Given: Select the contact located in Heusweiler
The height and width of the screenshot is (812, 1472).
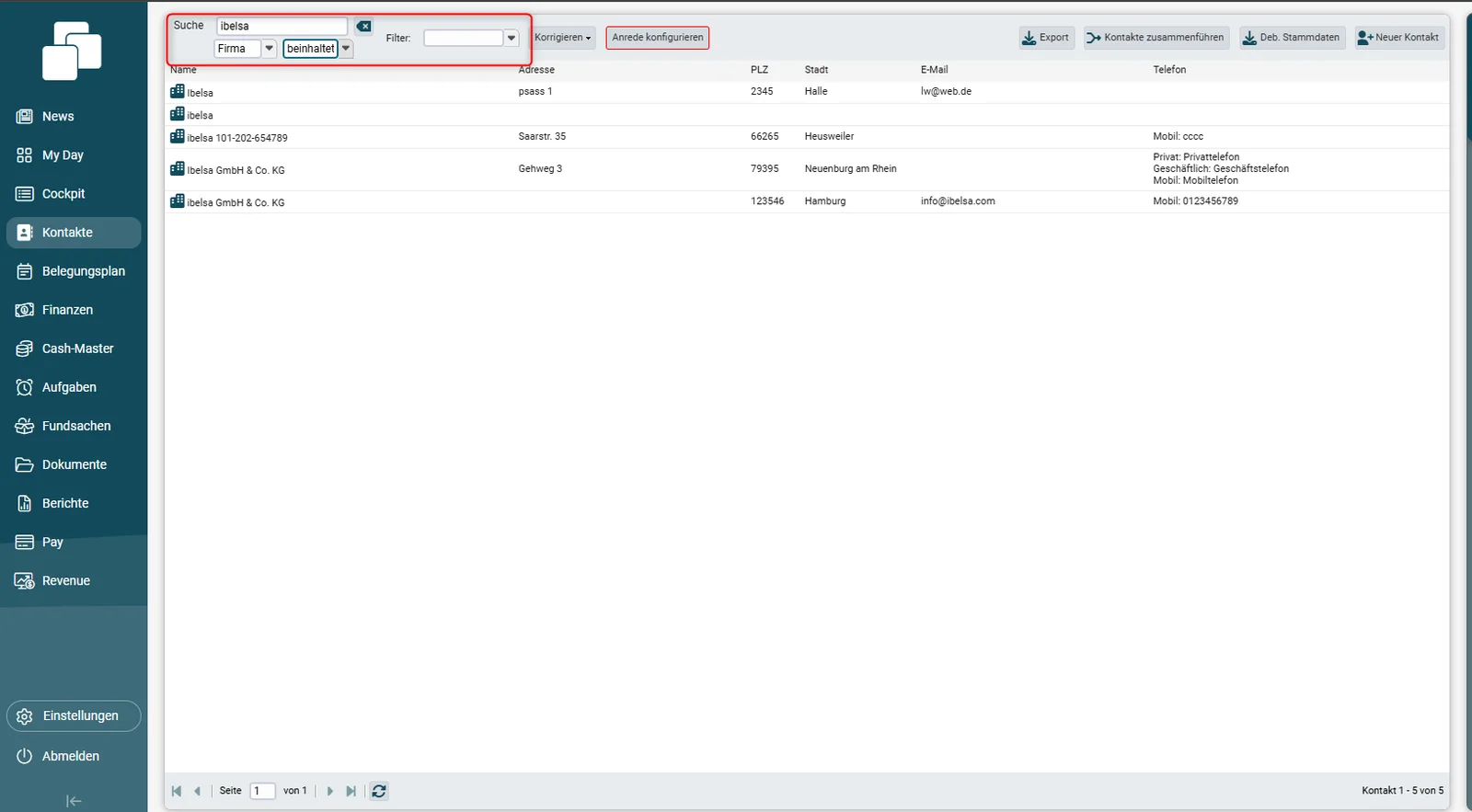Looking at the screenshot, I should [808, 137].
